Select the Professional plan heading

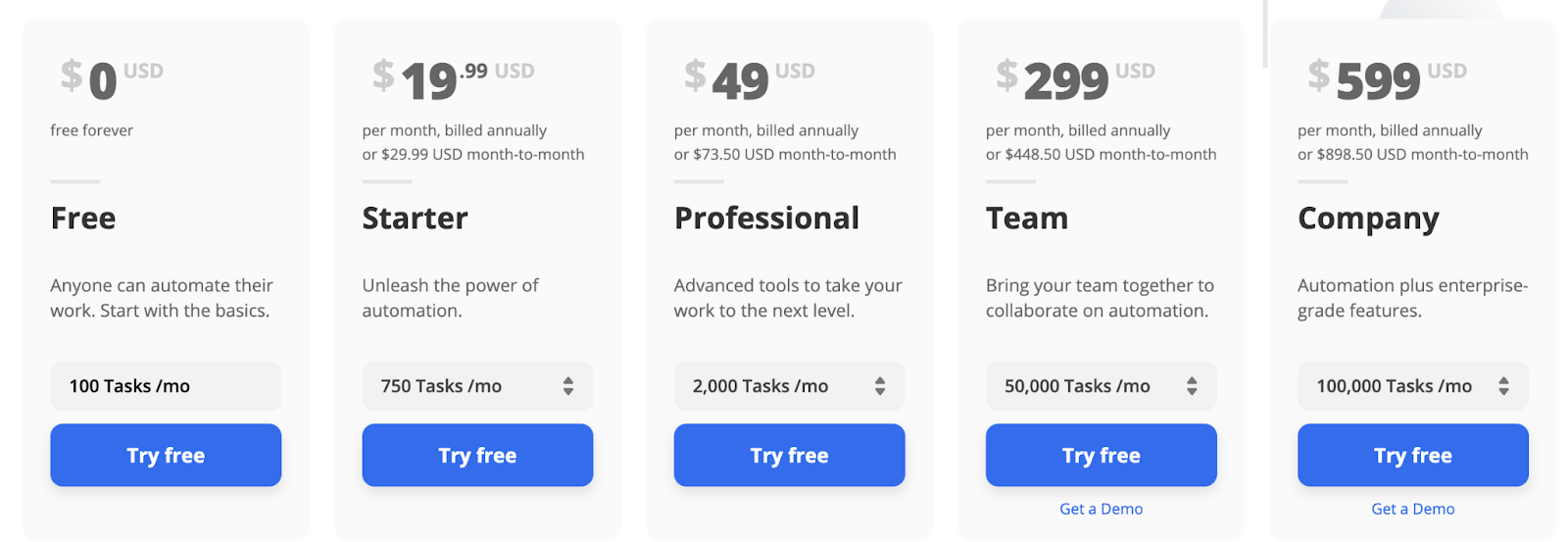(766, 218)
